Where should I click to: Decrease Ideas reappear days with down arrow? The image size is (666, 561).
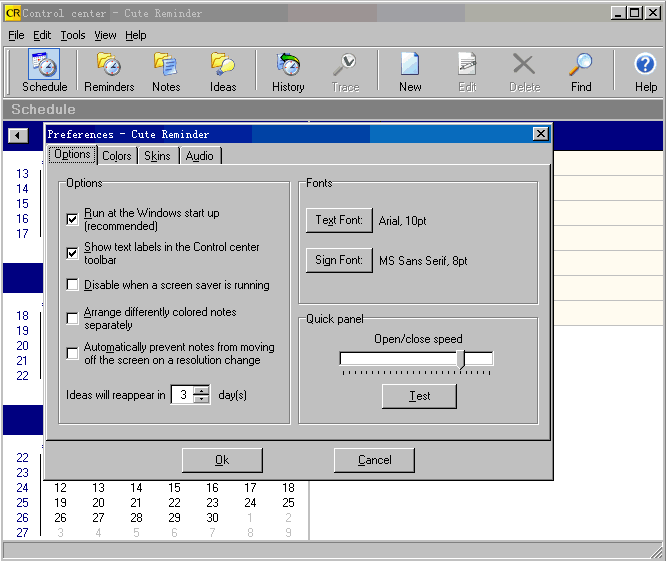tap(201, 399)
